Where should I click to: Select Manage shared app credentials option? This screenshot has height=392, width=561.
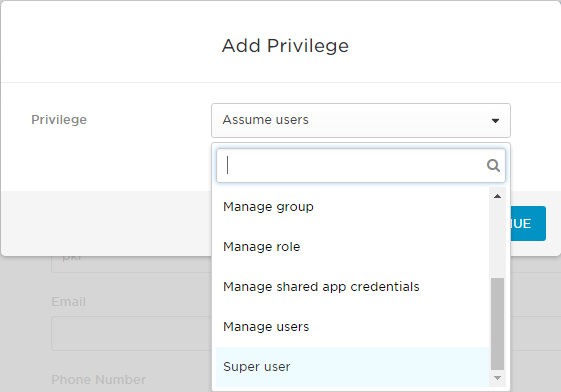[352, 287]
